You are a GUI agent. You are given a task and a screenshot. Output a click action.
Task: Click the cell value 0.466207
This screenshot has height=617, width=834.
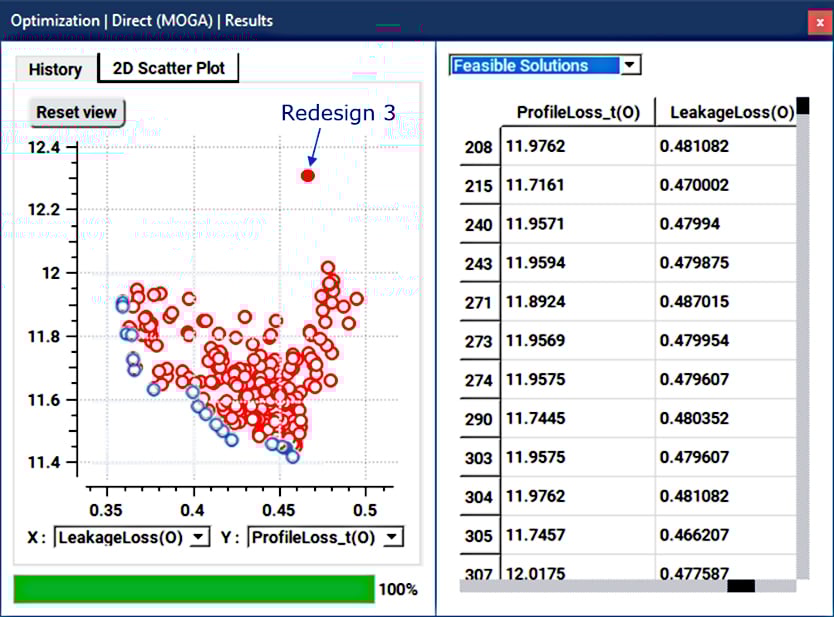tap(694, 535)
